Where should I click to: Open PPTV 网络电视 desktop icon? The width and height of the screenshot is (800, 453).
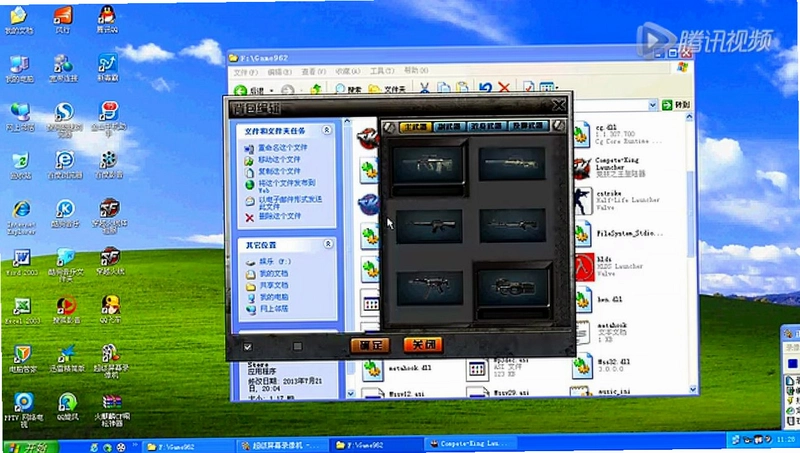(x=23, y=410)
